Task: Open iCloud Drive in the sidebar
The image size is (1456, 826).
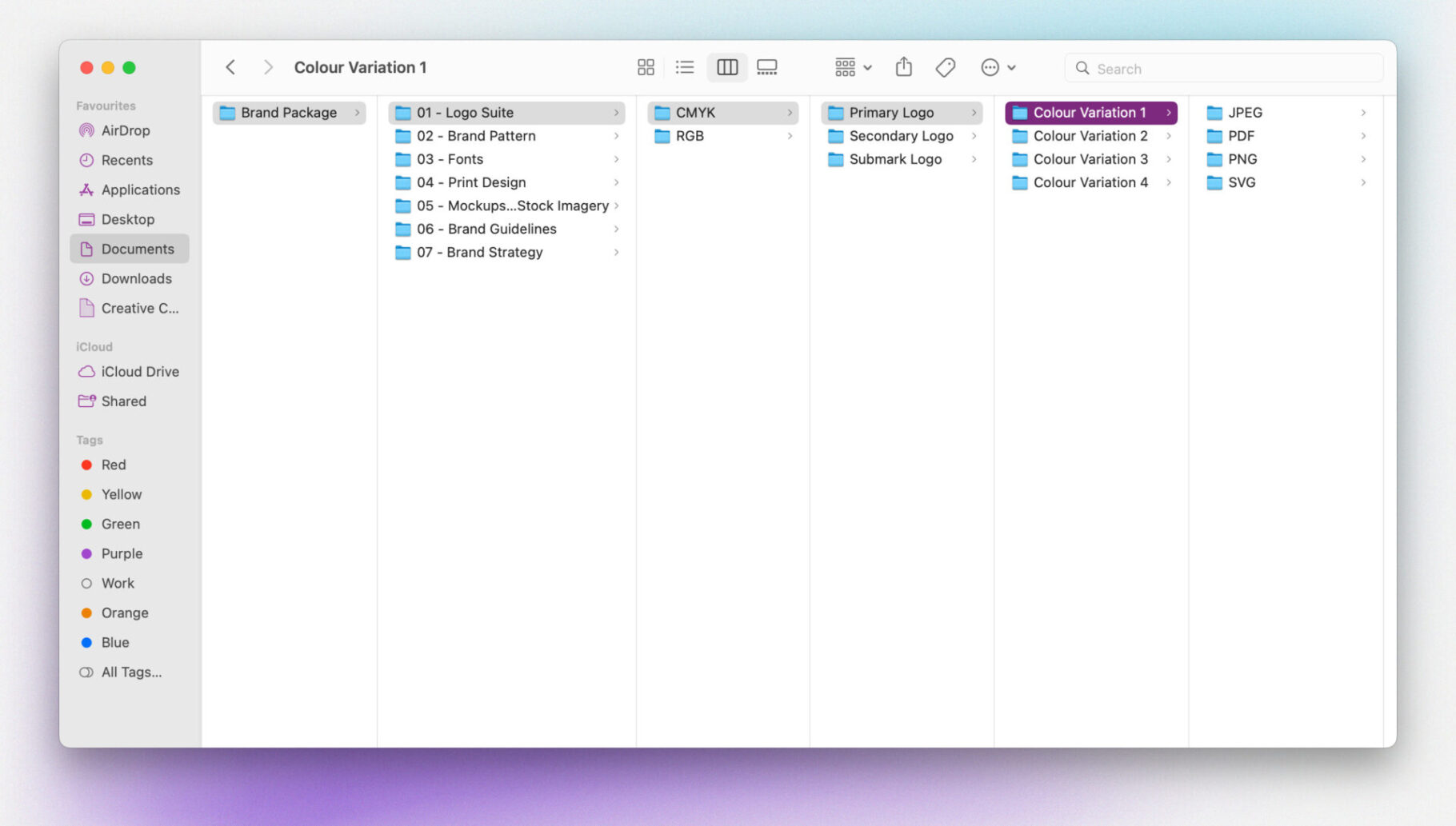Action: click(130, 372)
